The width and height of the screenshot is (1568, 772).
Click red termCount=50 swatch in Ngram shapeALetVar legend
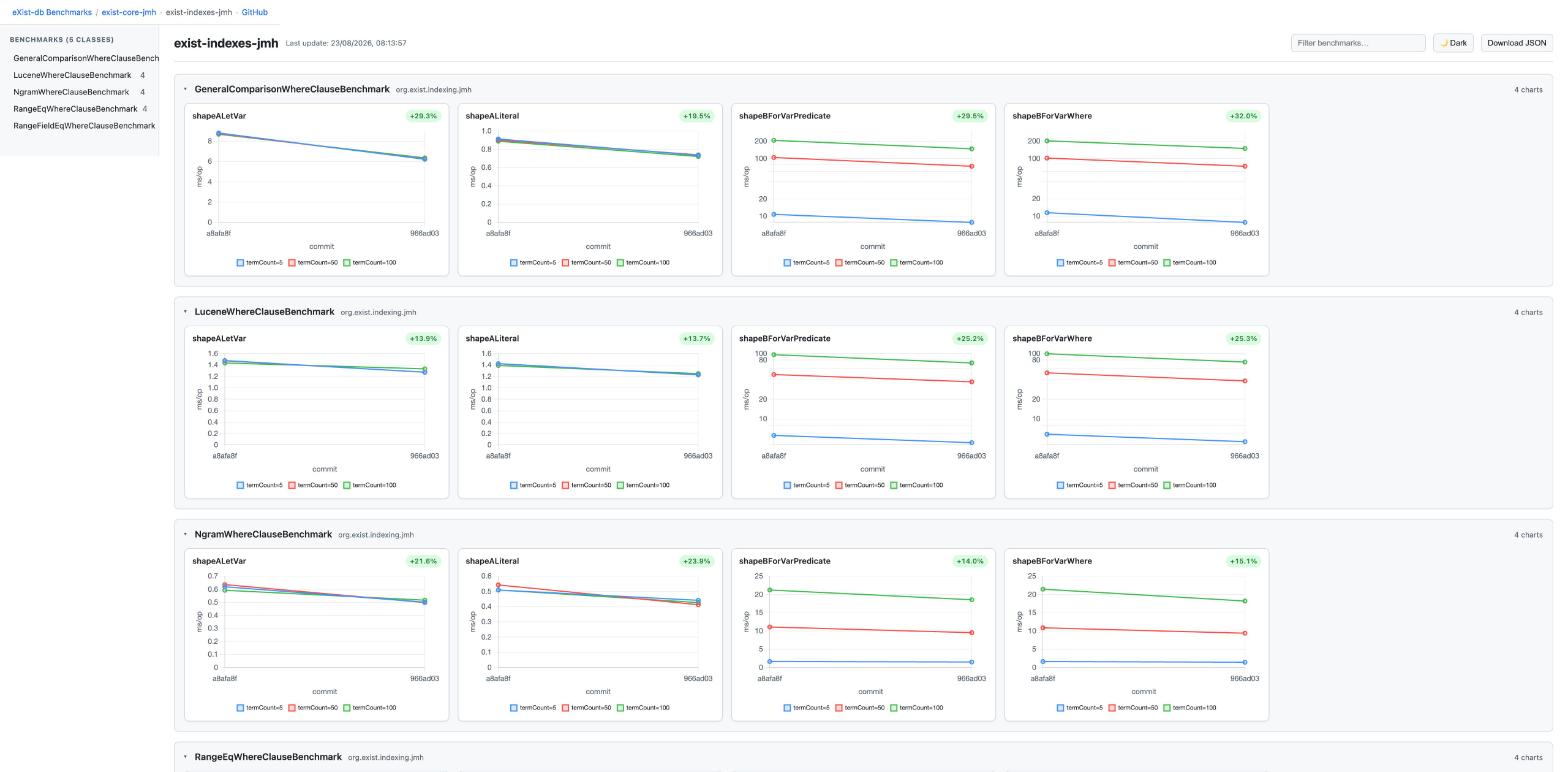pyautogui.click(x=292, y=708)
